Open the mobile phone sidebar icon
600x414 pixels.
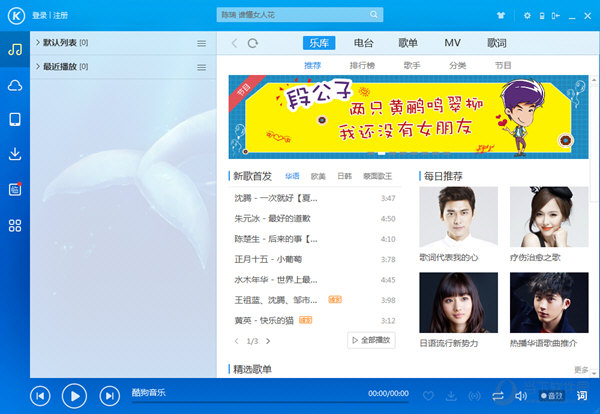[15, 119]
